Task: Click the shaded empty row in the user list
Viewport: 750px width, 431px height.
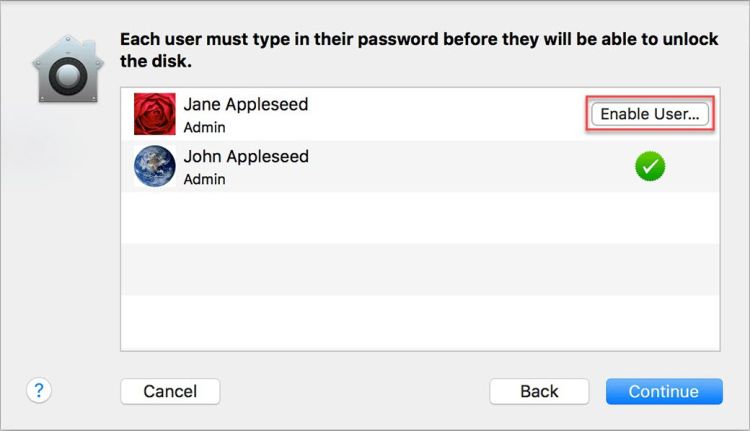Action: [420, 269]
